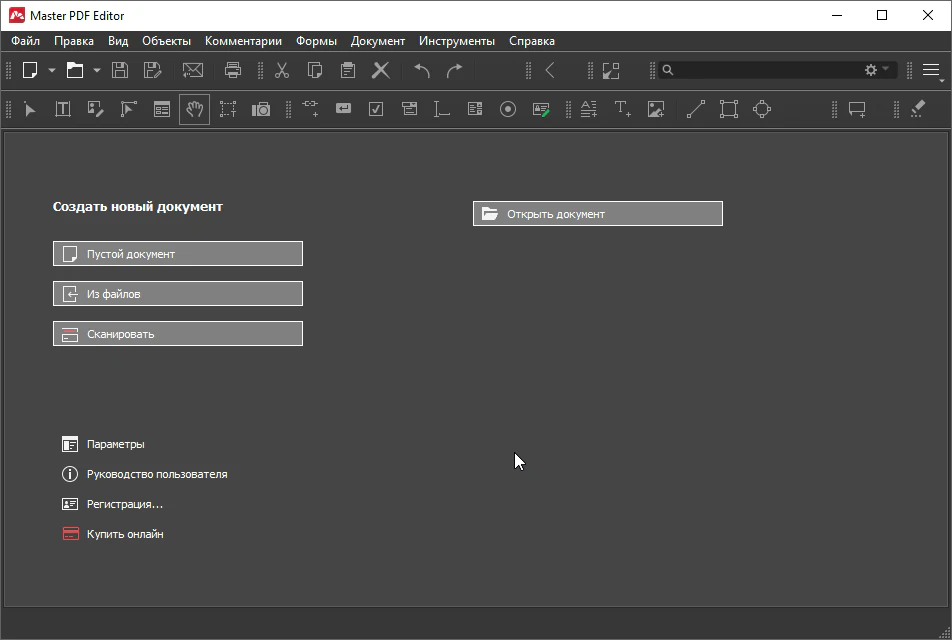Open the Вид menu

[x=118, y=41]
